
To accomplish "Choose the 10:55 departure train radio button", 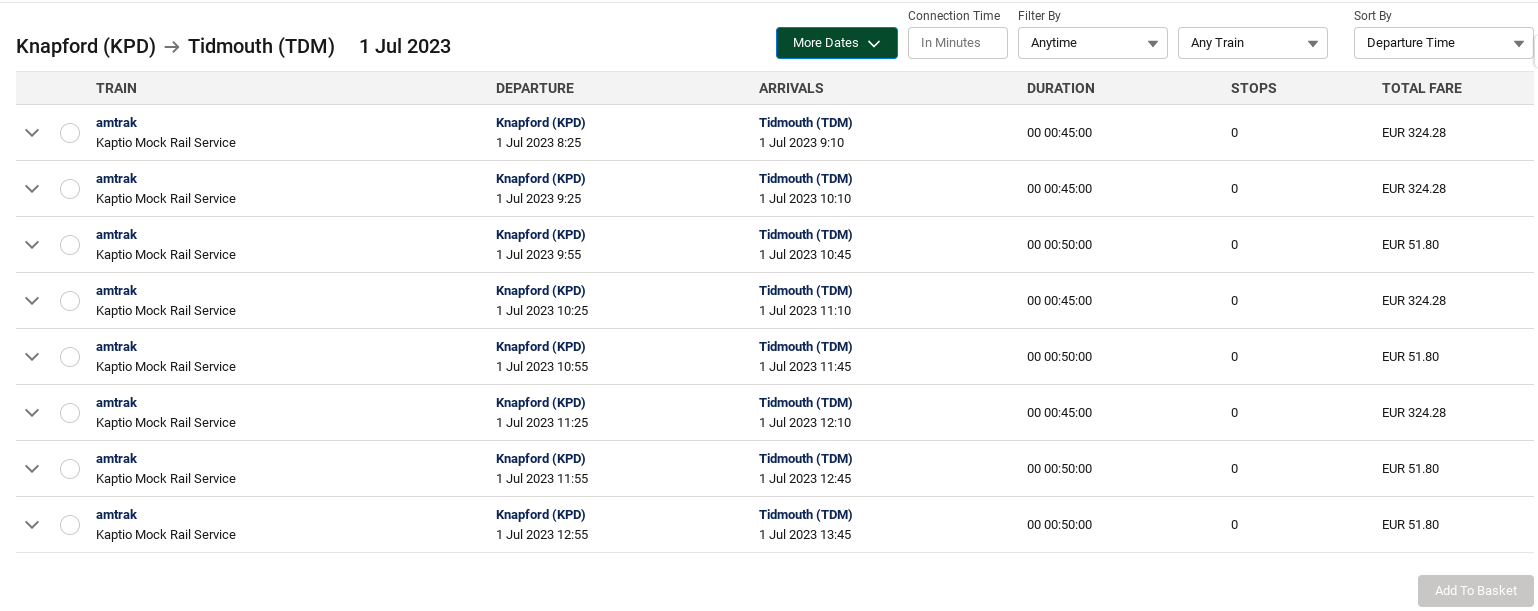I will pos(70,357).
